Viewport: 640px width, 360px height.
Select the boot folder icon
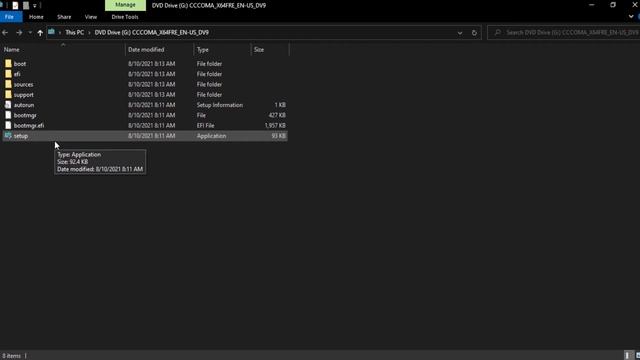8,64
